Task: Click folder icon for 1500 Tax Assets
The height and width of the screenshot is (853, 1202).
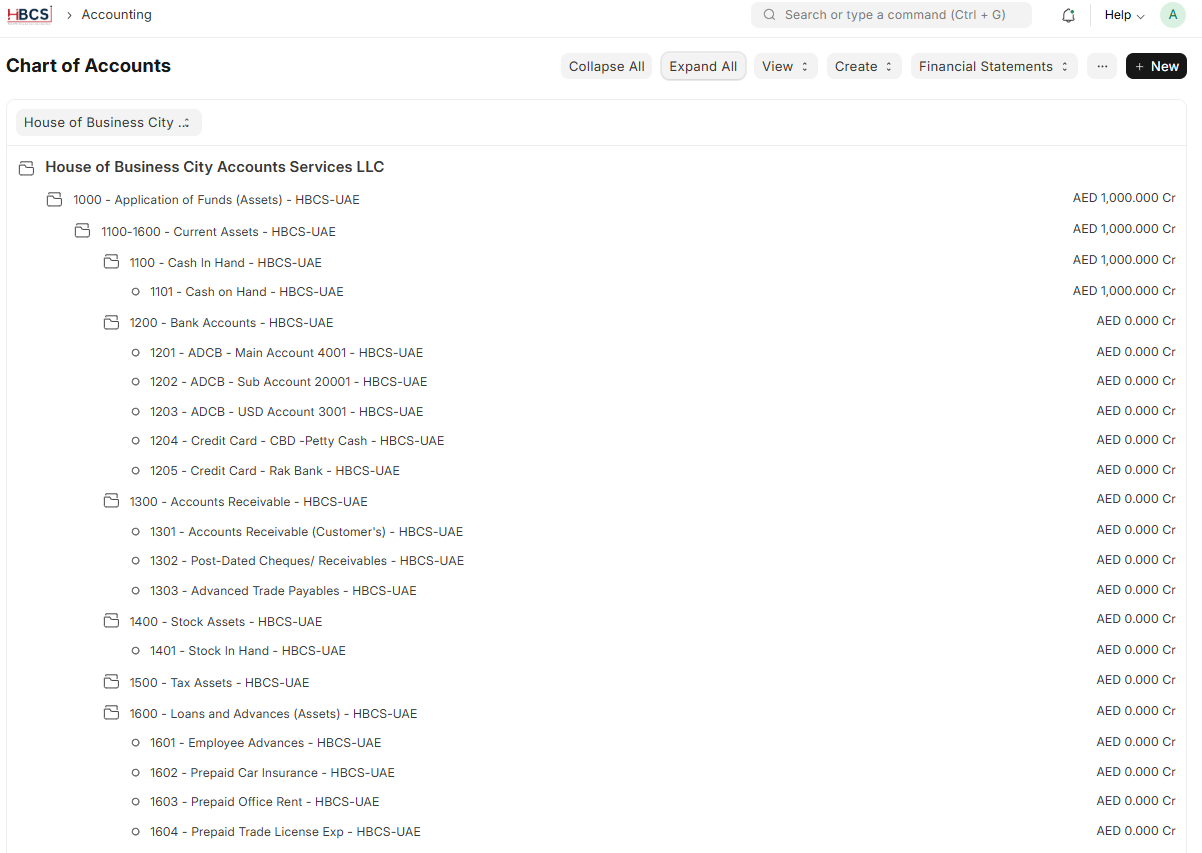Action: pyautogui.click(x=111, y=683)
